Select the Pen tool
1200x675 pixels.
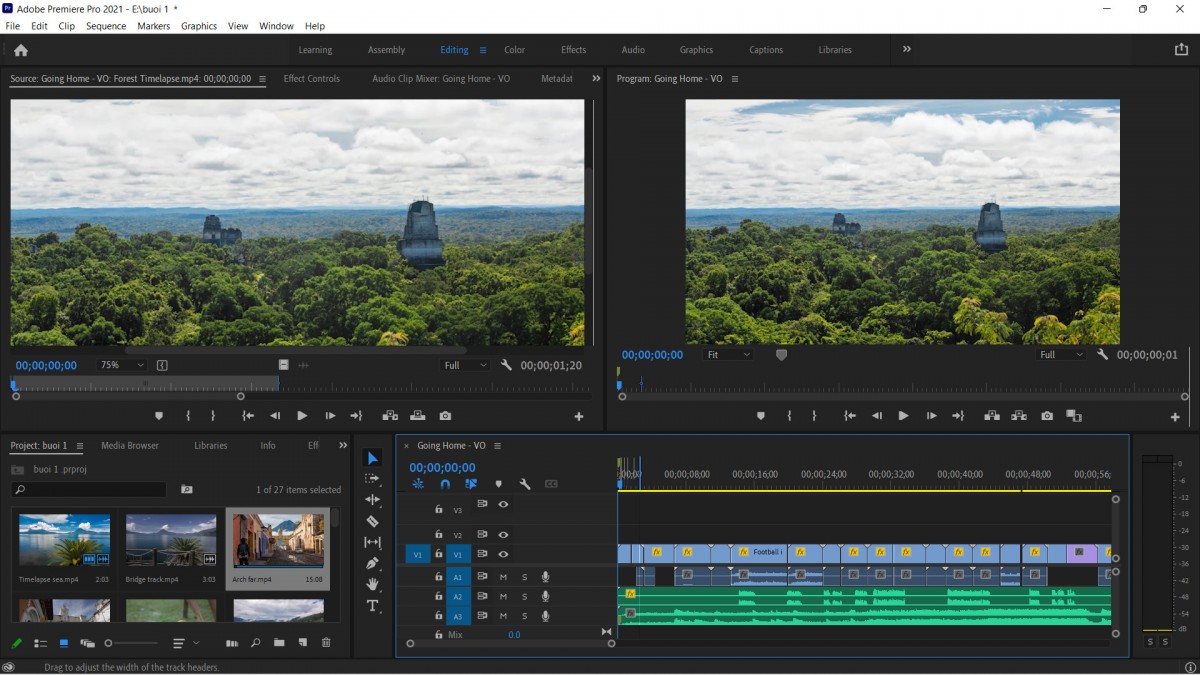373,563
